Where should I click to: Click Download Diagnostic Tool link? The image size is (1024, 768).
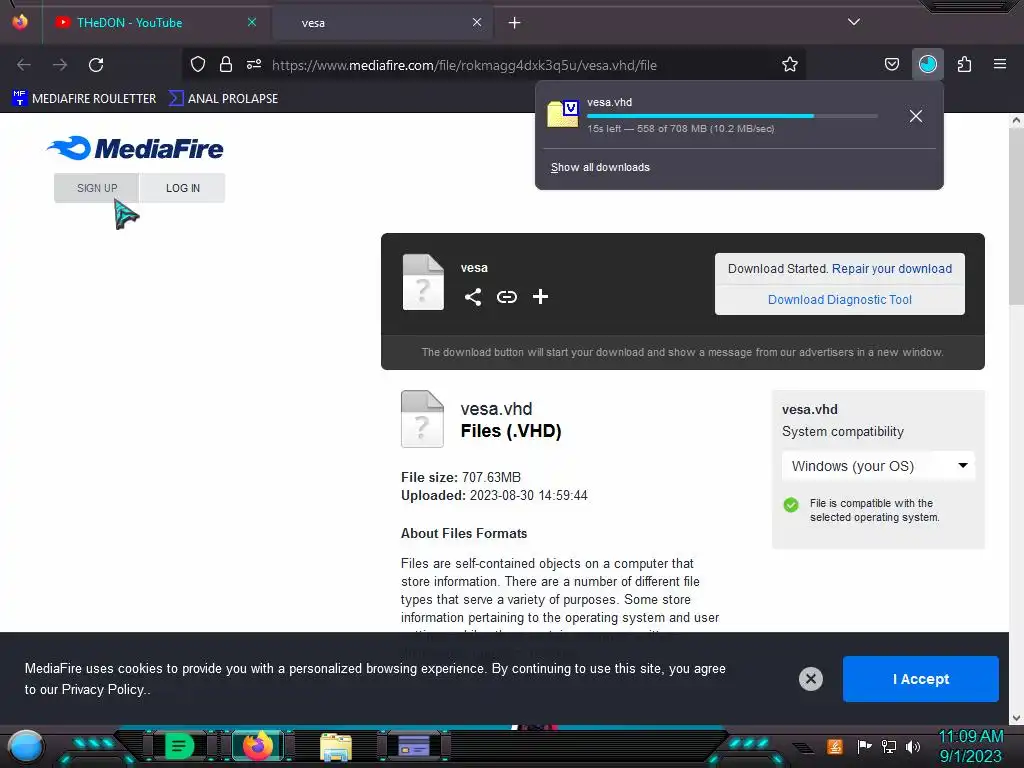pos(839,300)
